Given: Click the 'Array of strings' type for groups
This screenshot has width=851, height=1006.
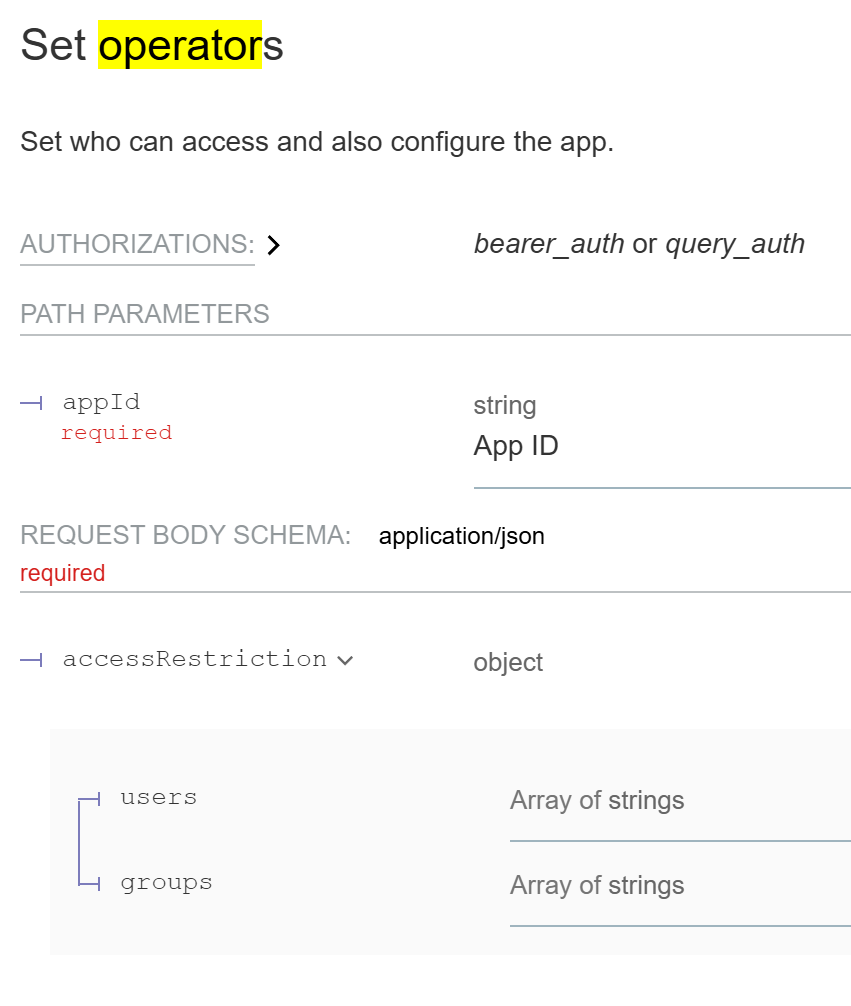Looking at the screenshot, I should [597, 885].
